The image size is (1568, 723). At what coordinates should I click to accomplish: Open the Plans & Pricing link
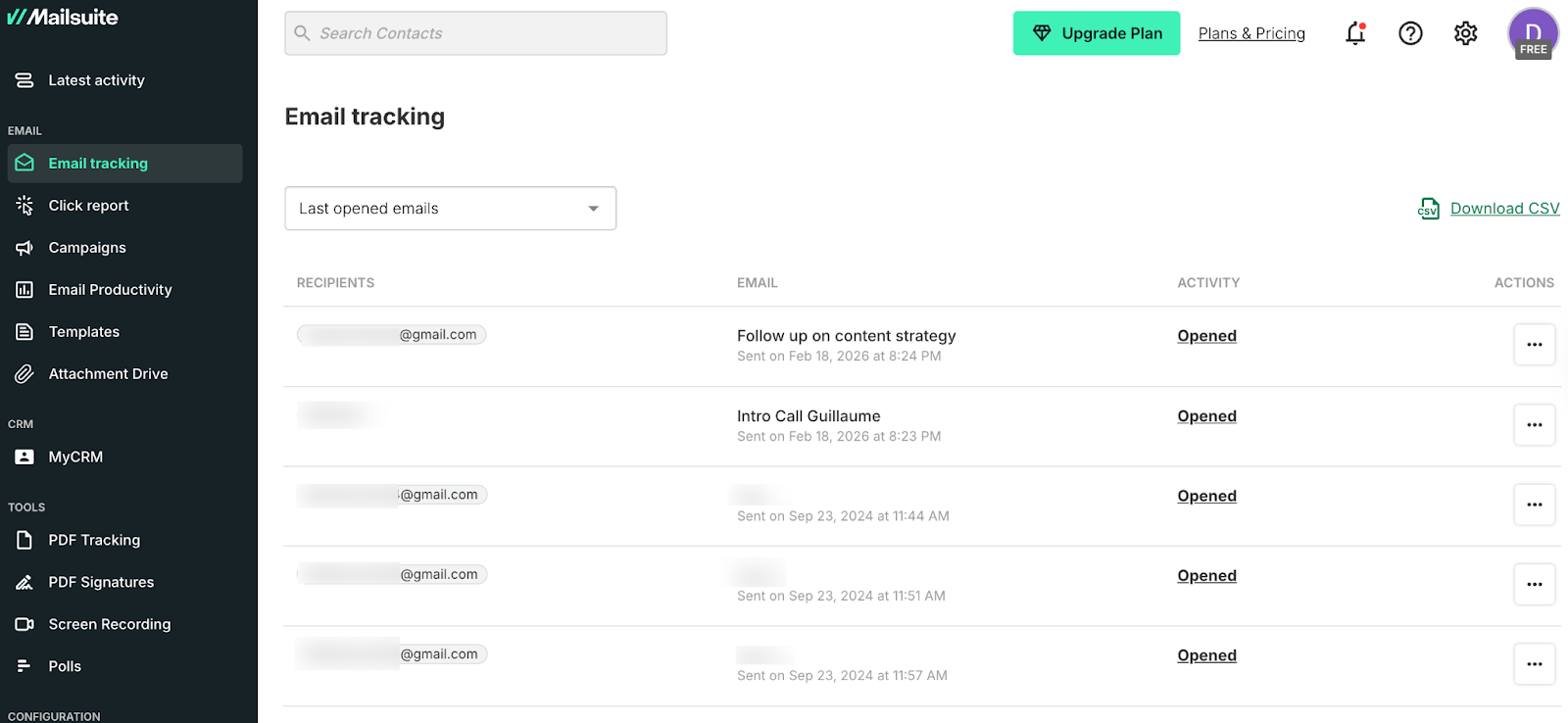tap(1251, 33)
